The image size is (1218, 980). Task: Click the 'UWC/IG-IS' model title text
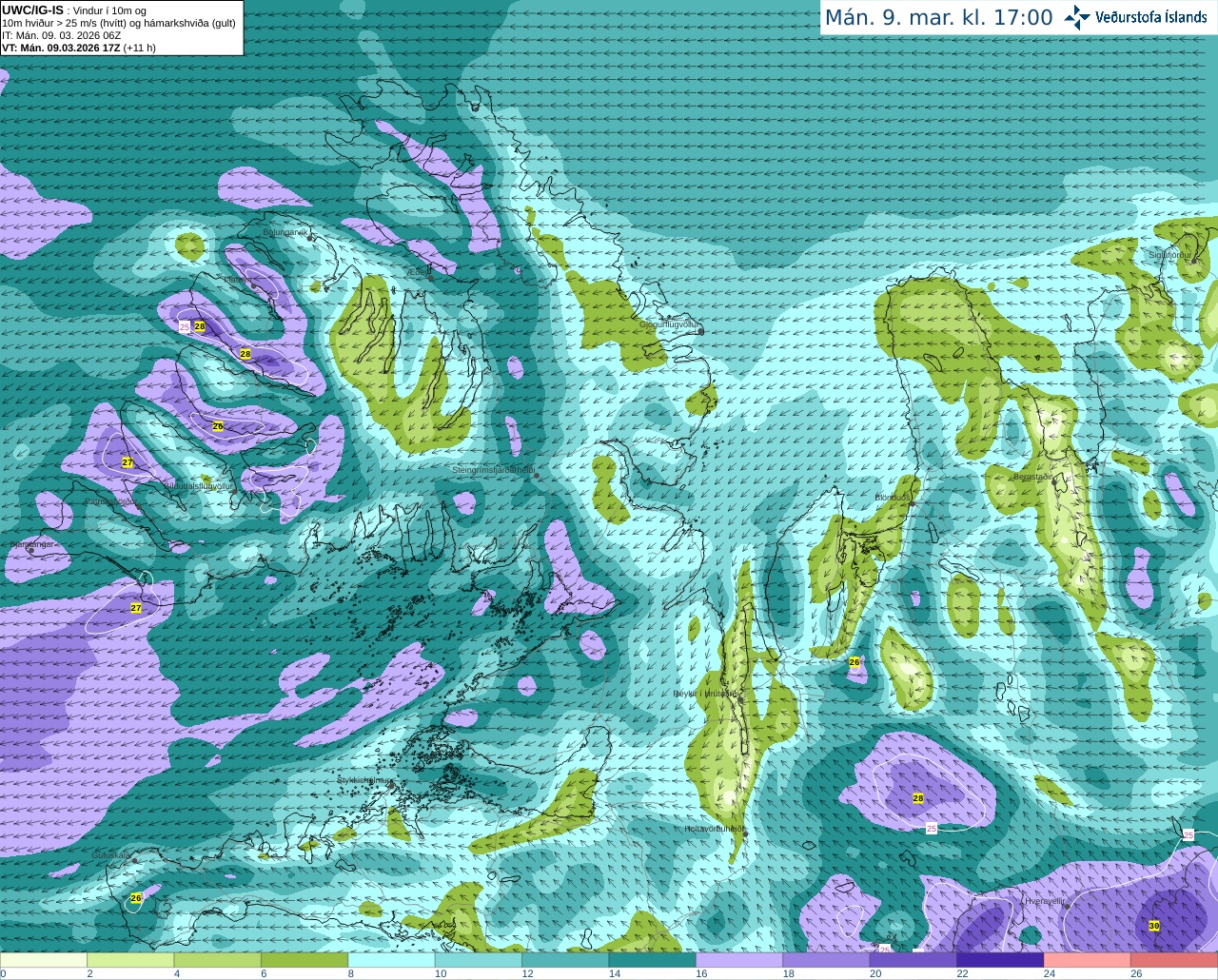[x=32, y=10]
